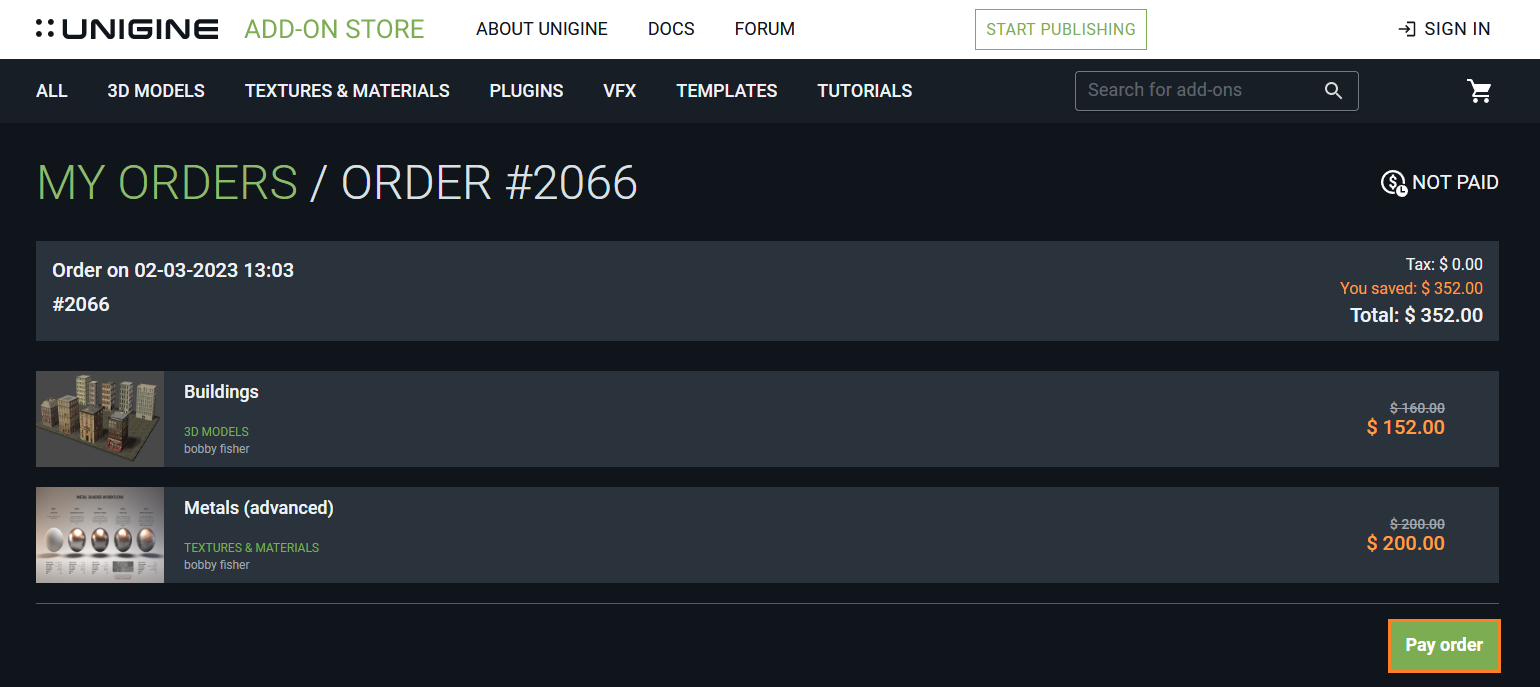Image resolution: width=1540 pixels, height=687 pixels.
Task: Click the $ 152.00 Buildings price
Action: click(1406, 428)
